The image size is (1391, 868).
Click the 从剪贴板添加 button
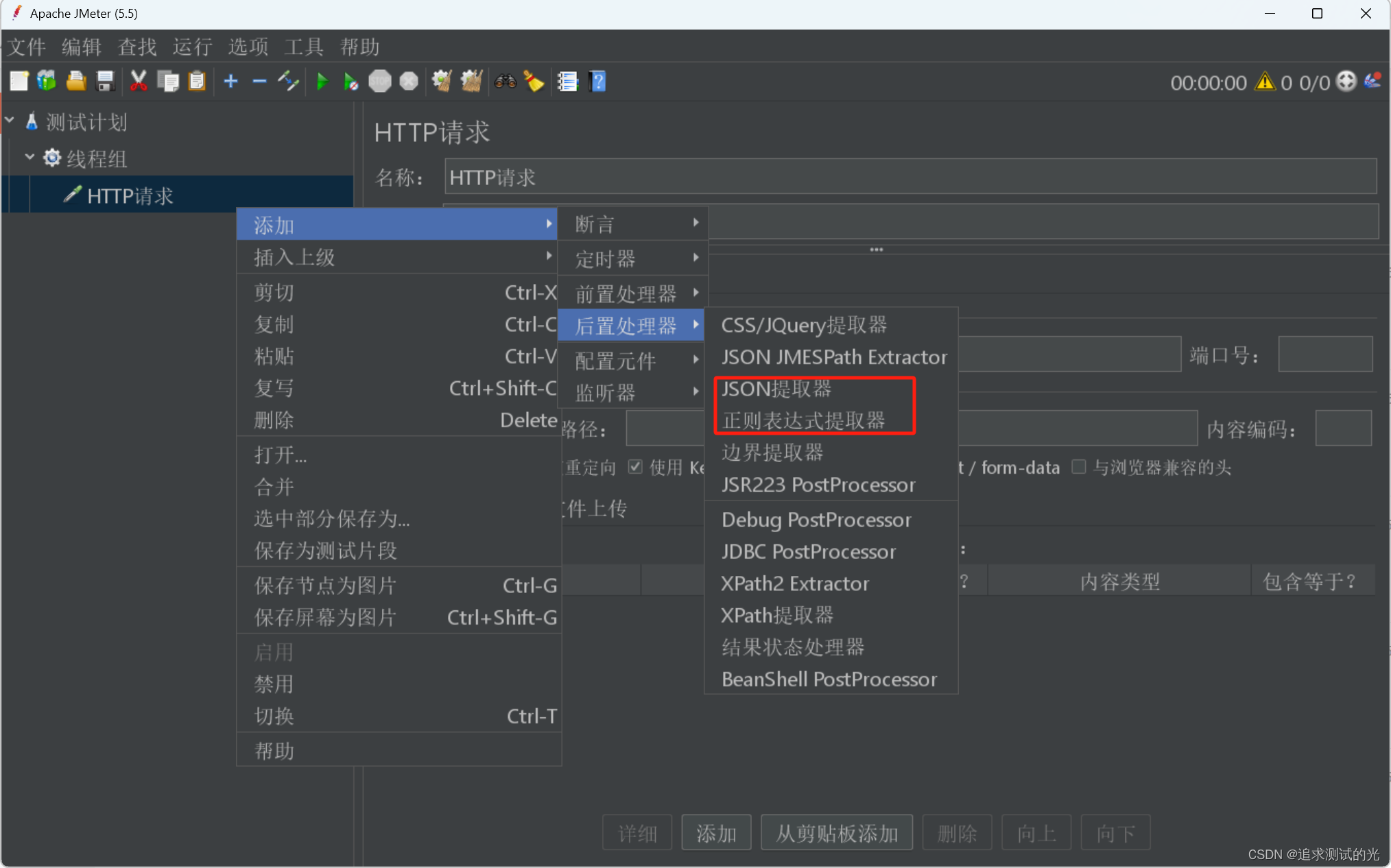pos(837,833)
